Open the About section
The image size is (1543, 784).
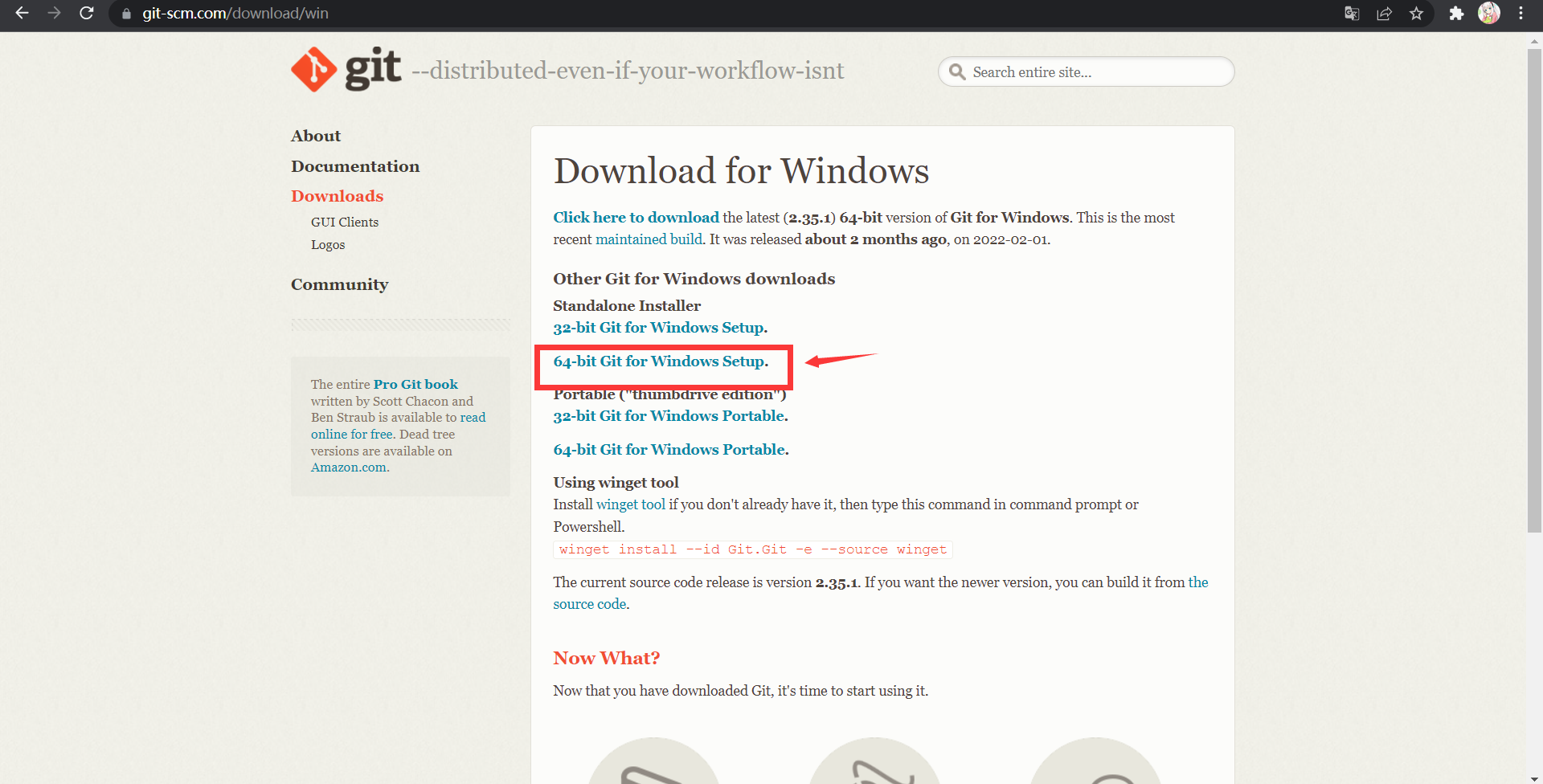click(316, 136)
